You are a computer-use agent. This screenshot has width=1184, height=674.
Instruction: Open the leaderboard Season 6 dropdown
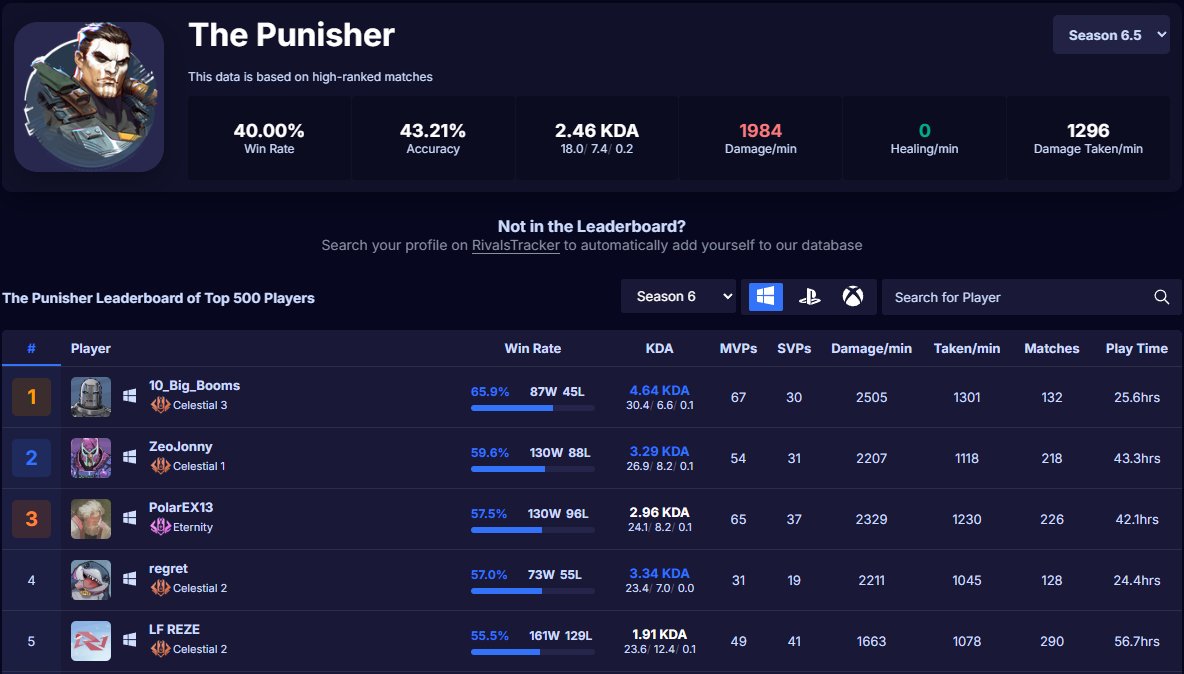tap(679, 297)
